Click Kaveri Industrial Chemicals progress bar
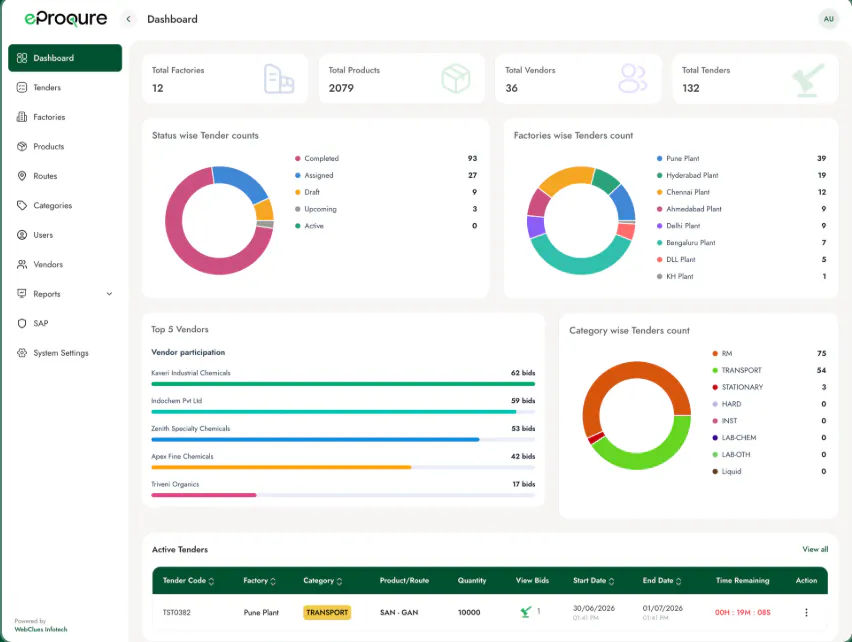 343,384
